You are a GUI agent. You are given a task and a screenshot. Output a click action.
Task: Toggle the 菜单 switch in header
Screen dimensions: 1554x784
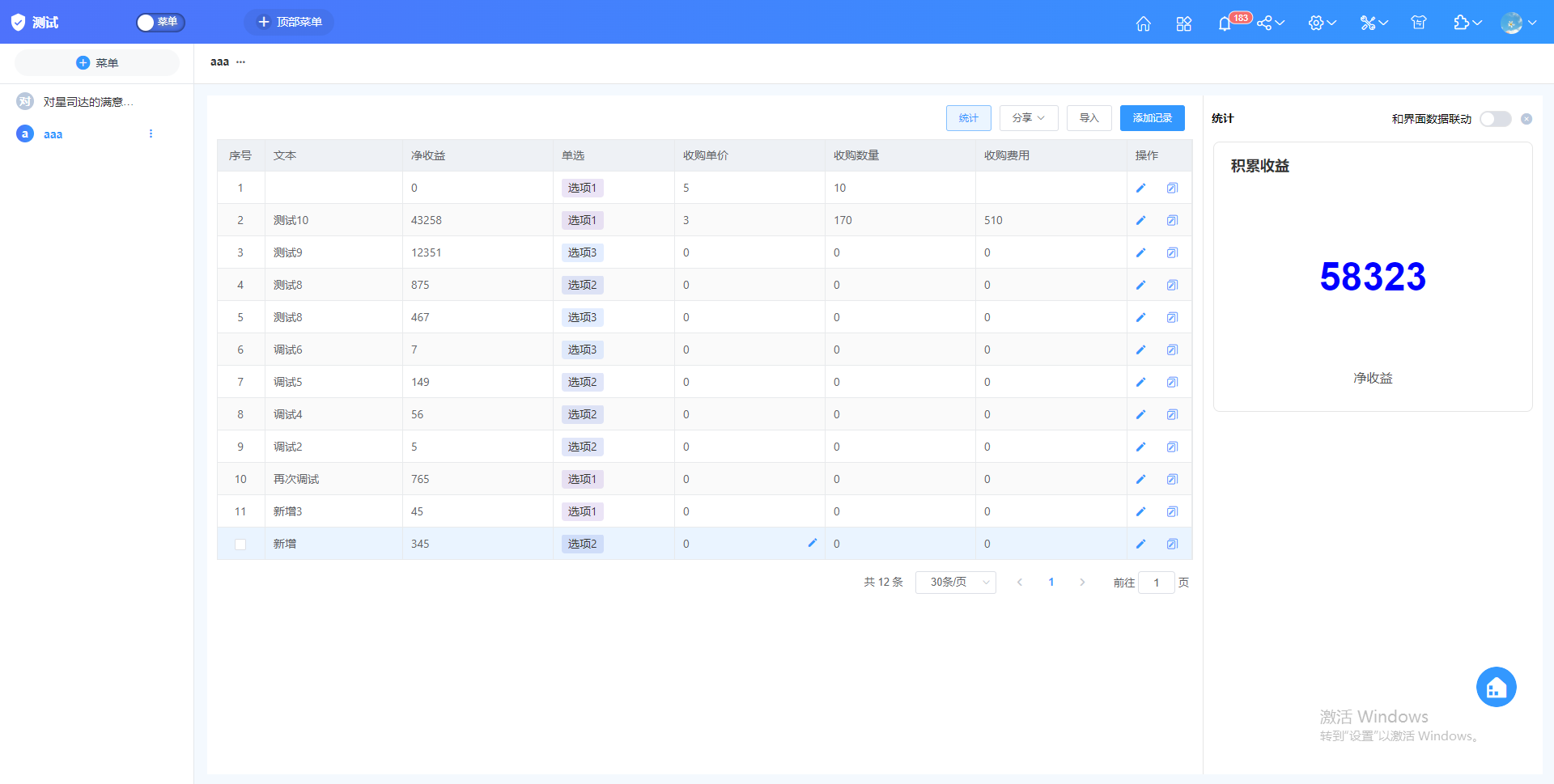(160, 22)
